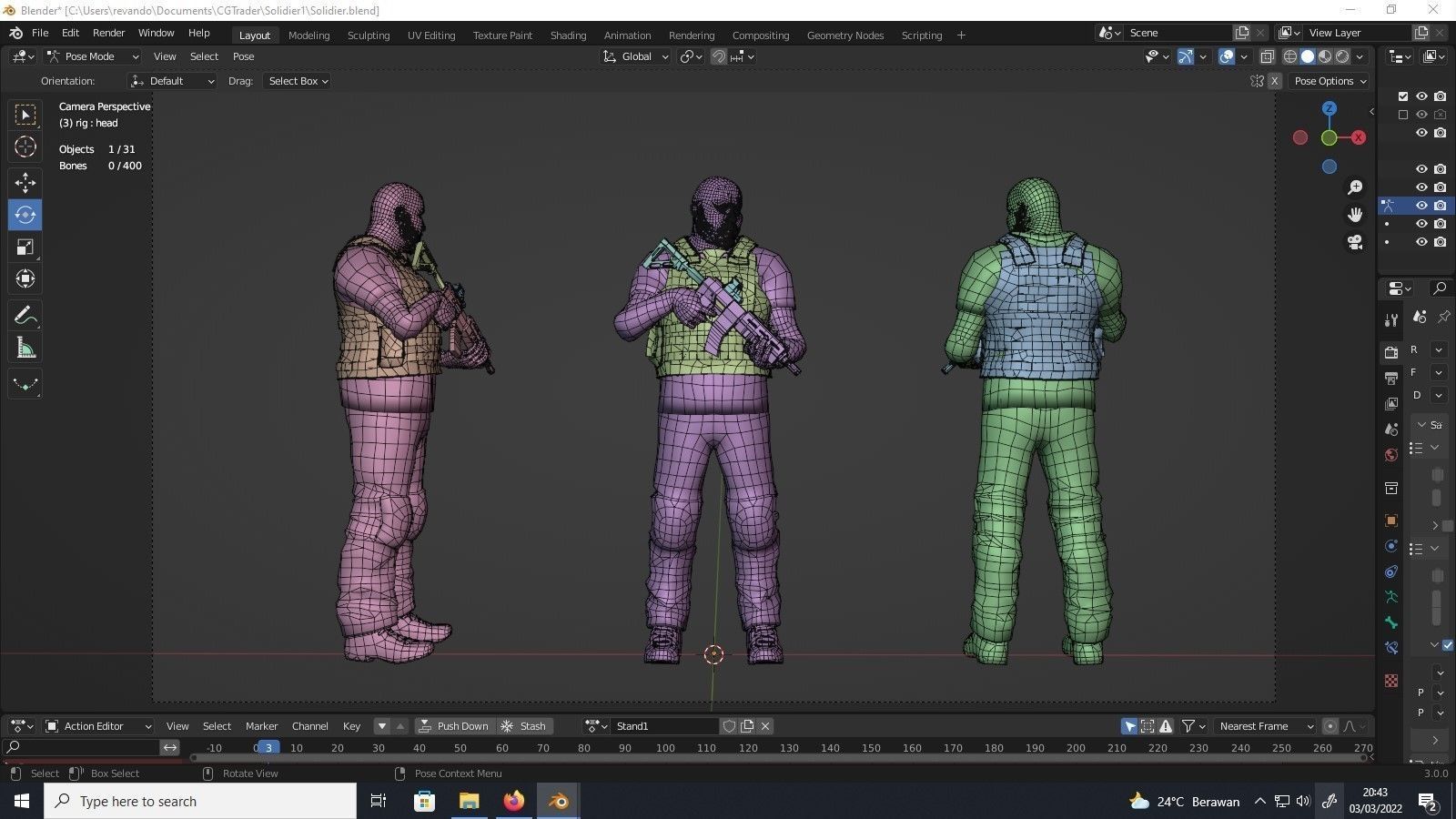Open the File menu
The image size is (1456, 819).
coord(40,33)
